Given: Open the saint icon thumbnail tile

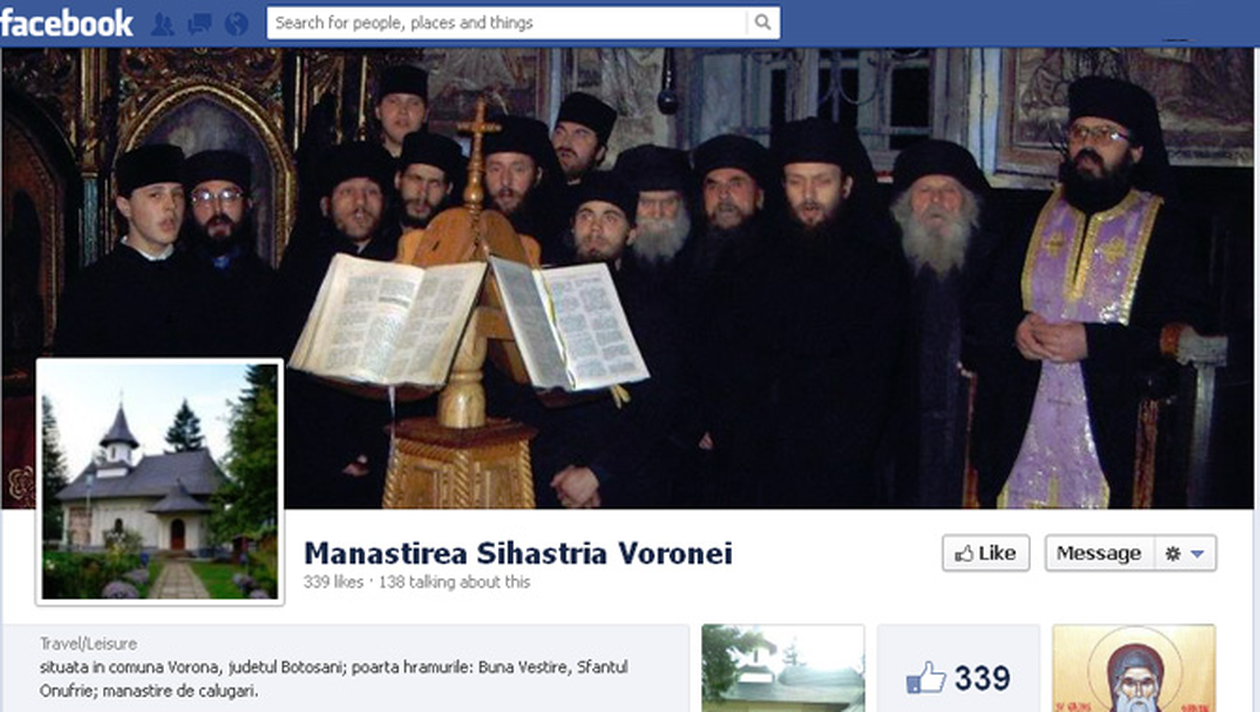Looking at the screenshot, I should (x=1134, y=668).
